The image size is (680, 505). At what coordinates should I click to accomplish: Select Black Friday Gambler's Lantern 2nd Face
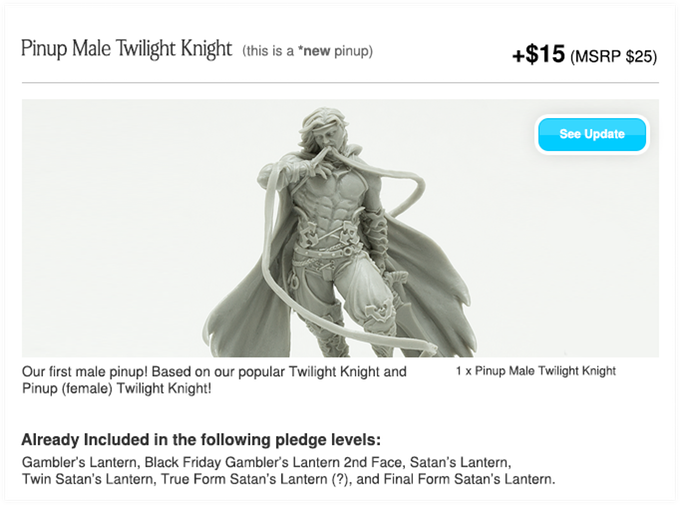[x=273, y=462]
